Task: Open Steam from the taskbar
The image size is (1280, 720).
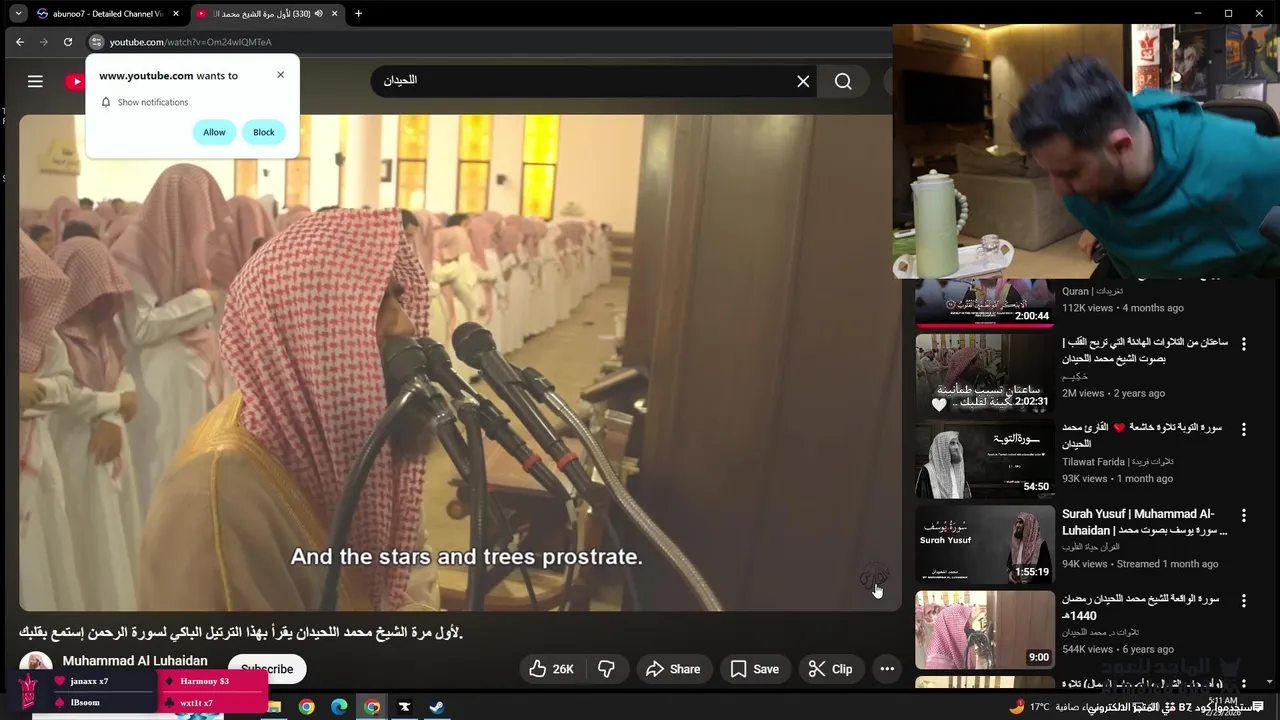Action: [437, 707]
